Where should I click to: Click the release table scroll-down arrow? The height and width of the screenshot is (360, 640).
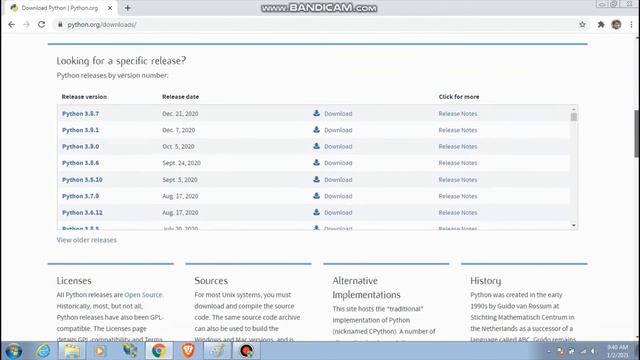point(573,225)
